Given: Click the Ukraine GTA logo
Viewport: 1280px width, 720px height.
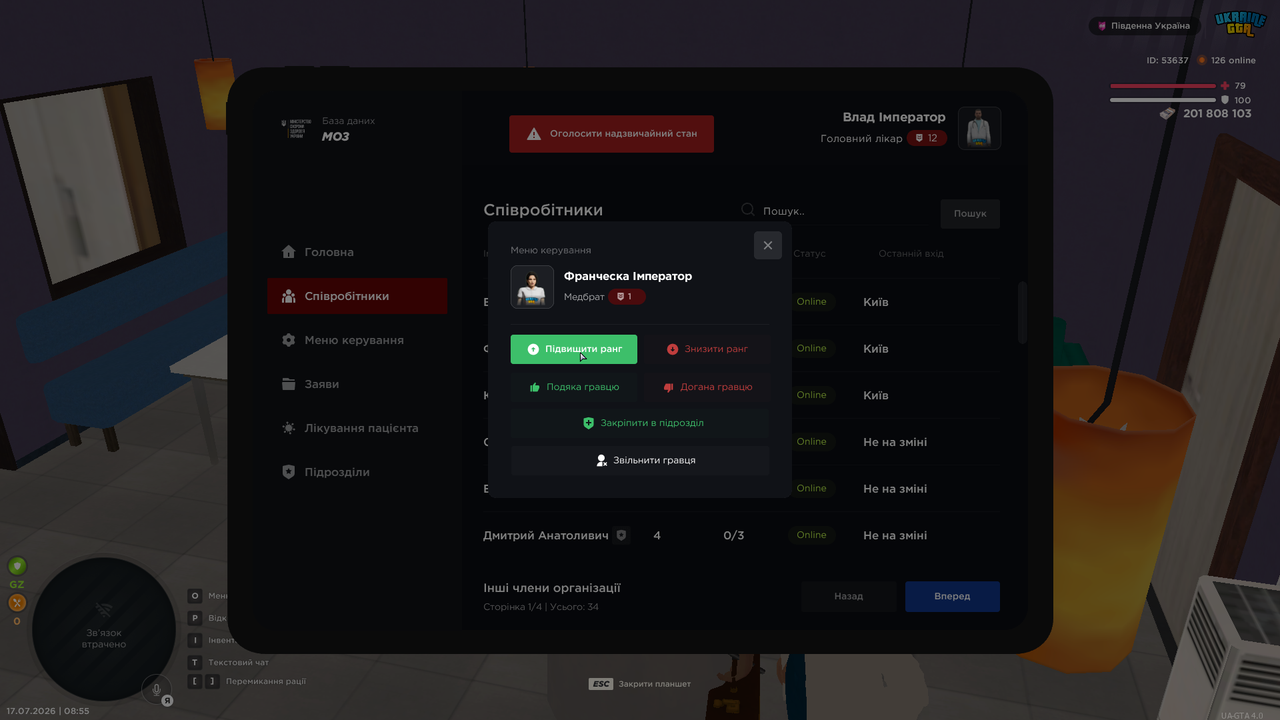Looking at the screenshot, I should tap(1240, 24).
